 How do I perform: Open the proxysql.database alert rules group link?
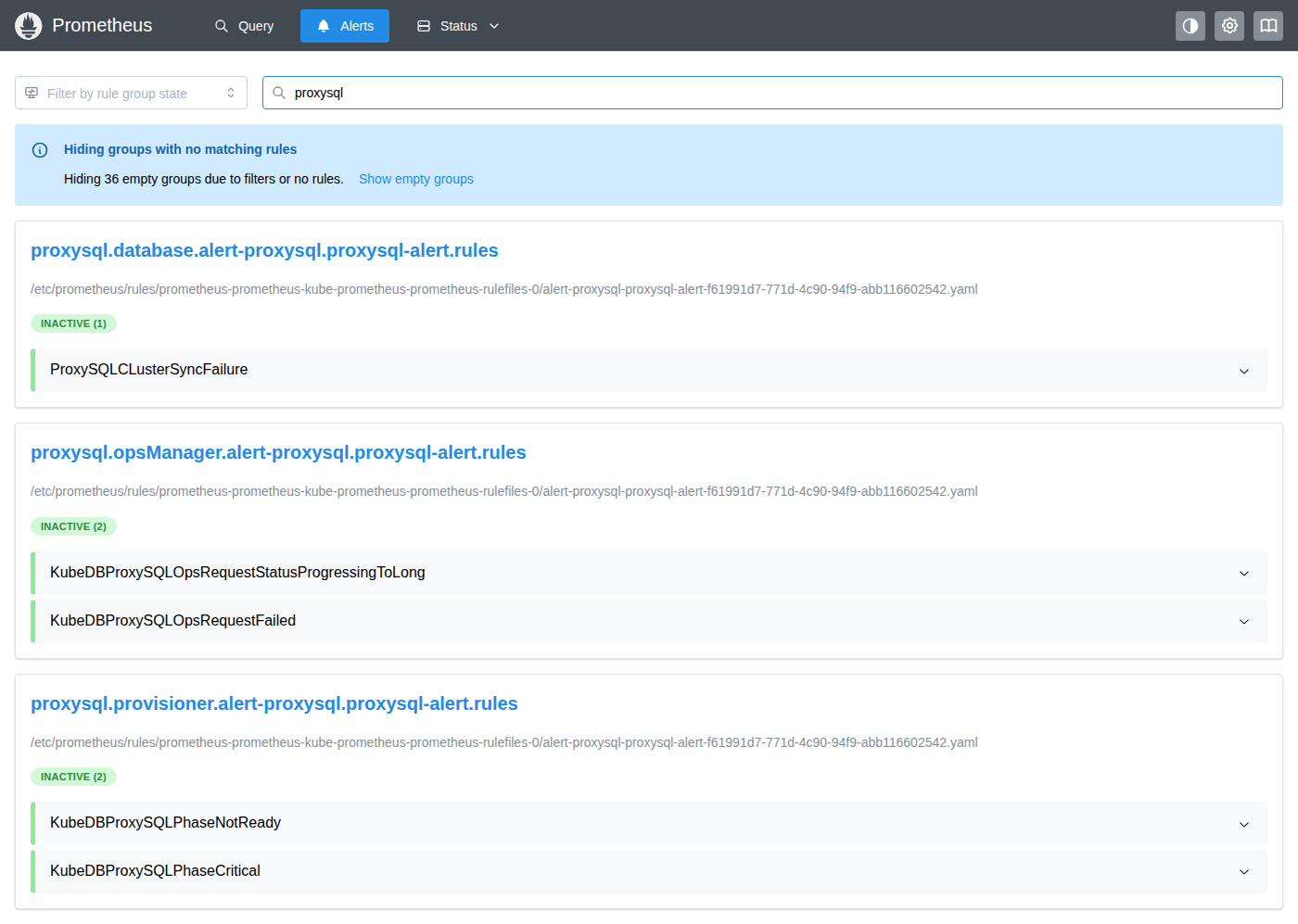coord(264,250)
